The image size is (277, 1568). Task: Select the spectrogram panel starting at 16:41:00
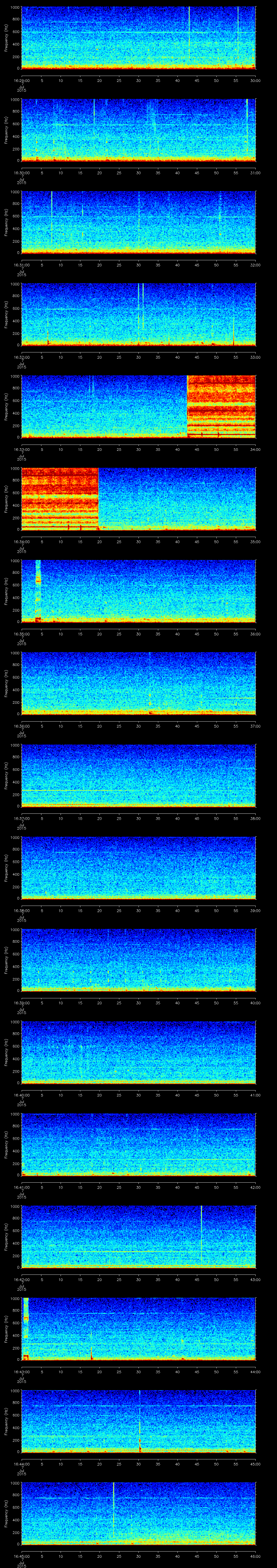pyautogui.click(x=138, y=1145)
